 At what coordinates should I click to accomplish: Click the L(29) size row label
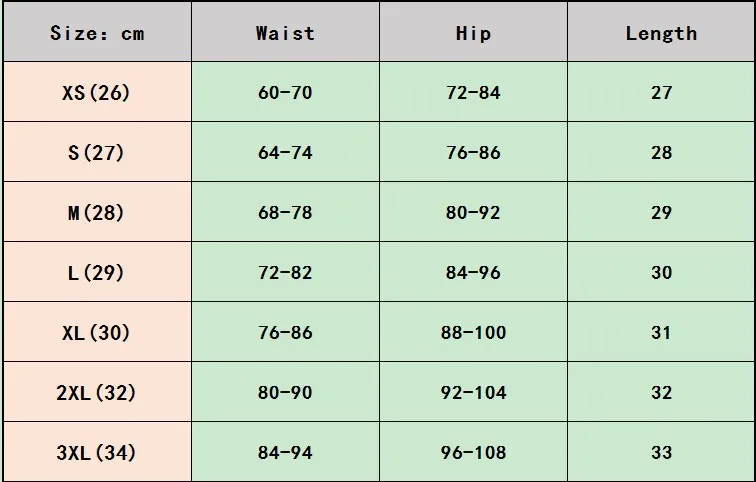click(97, 273)
